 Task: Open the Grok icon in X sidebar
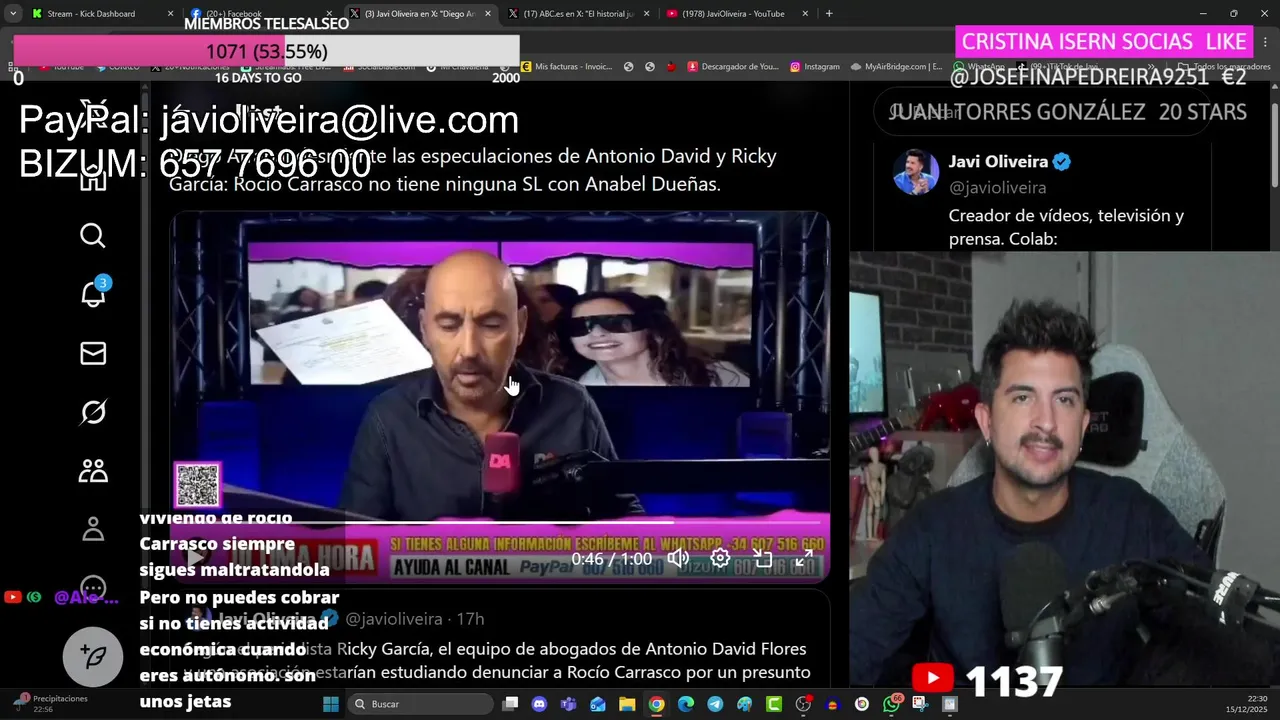(93, 412)
